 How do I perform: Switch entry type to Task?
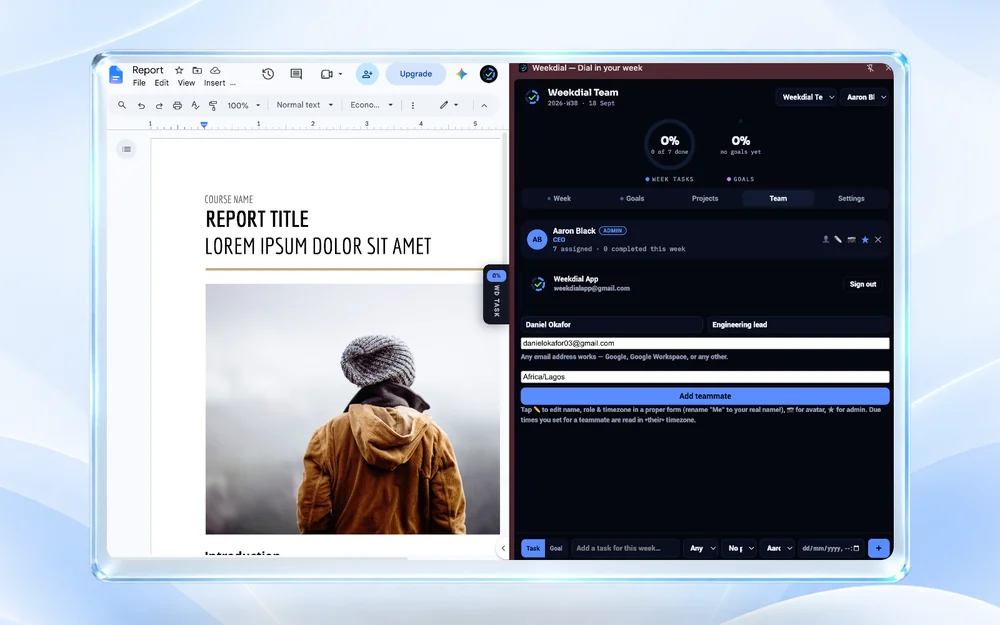coord(533,548)
